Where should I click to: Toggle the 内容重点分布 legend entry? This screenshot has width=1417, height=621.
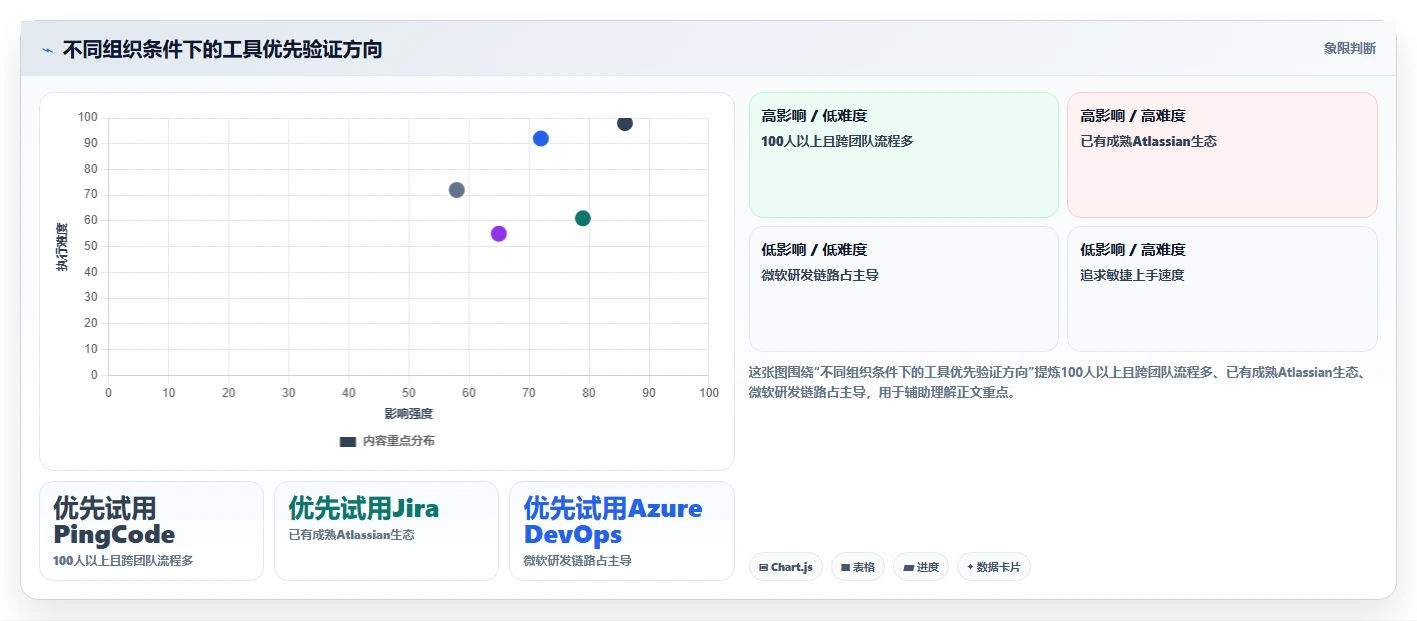(x=387, y=441)
